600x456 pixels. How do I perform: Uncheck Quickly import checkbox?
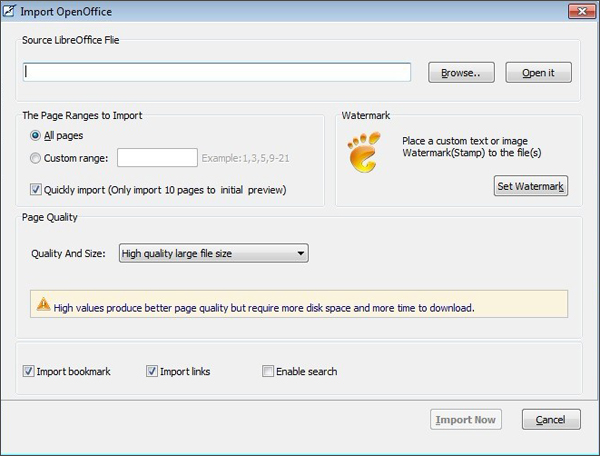coord(36,189)
